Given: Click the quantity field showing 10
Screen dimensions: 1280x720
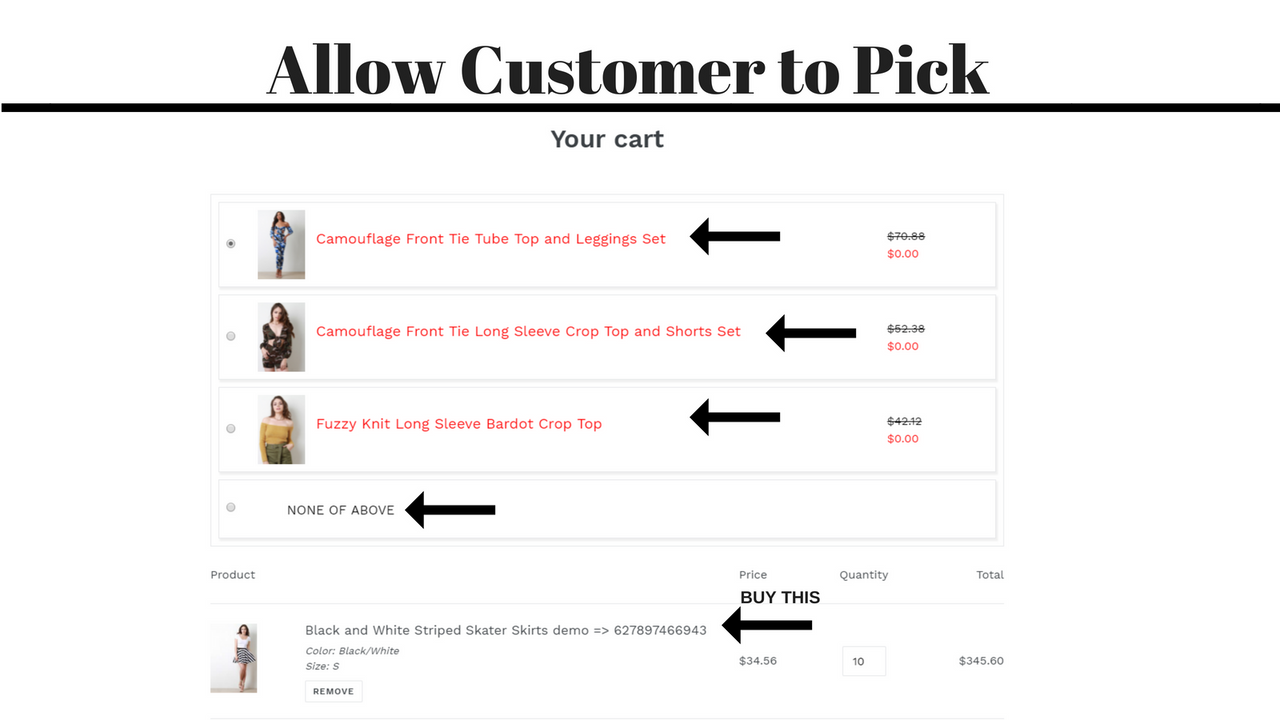Looking at the screenshot, I should pos(863,660).
